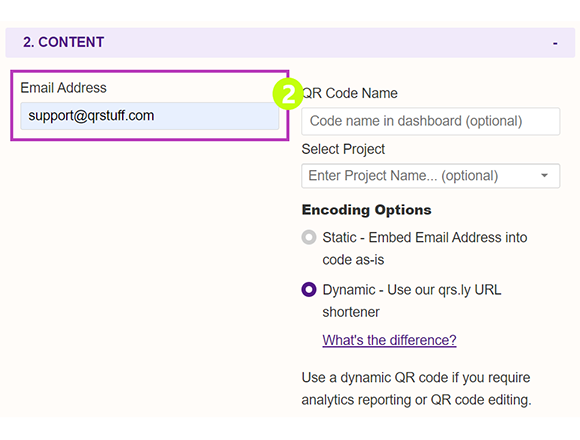Click the Encoding Options heading
The image size is (580, 440).
pos(367,210)
